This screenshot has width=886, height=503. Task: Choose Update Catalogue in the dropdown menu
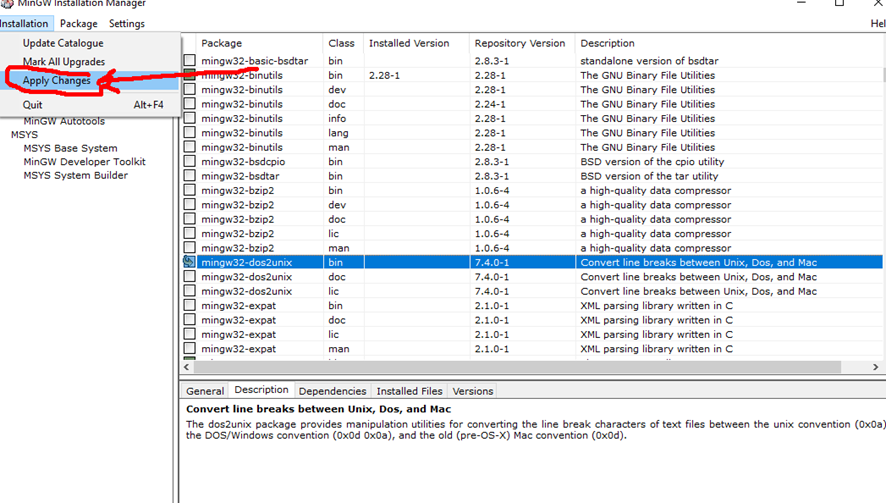[x=63, y=43]
